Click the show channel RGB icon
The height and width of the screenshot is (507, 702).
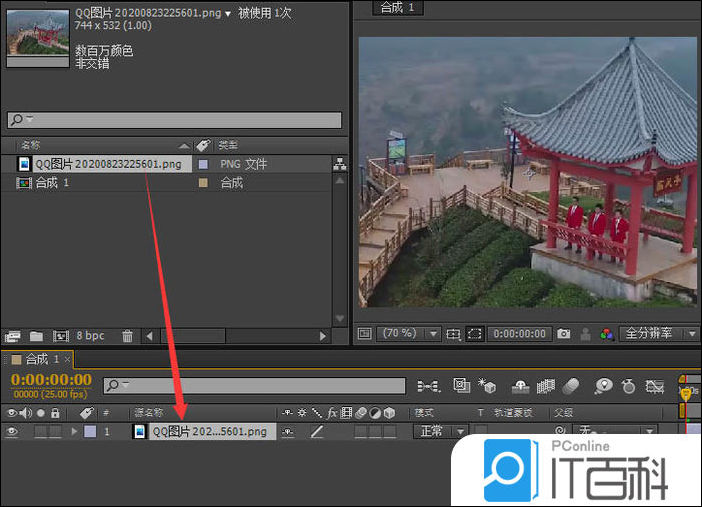coord(604,334)
